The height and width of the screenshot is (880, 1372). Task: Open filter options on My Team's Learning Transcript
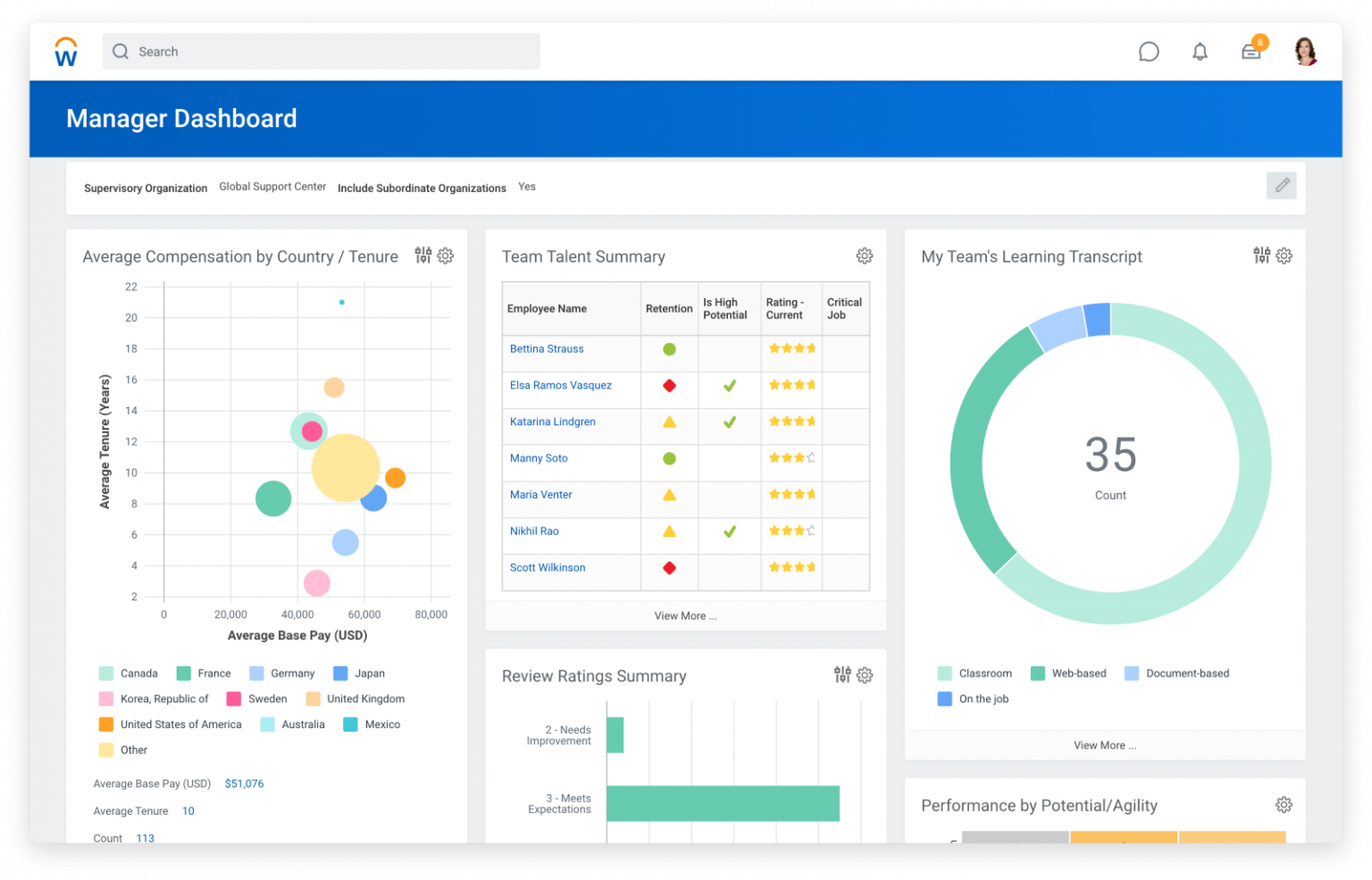[x=1260, y=256]
